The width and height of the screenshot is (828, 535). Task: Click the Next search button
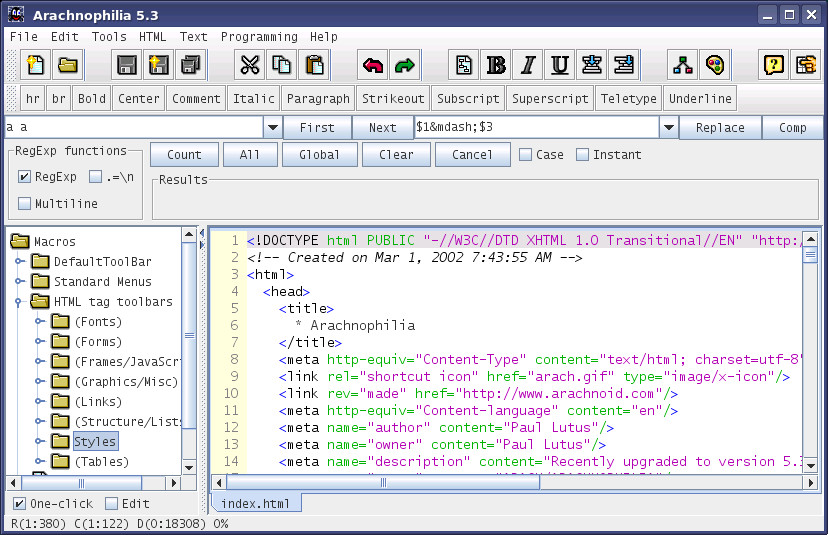(x=383, y=128)
